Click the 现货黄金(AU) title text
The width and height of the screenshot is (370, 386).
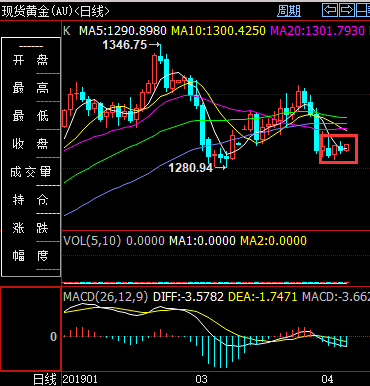(x=37, y=11)
